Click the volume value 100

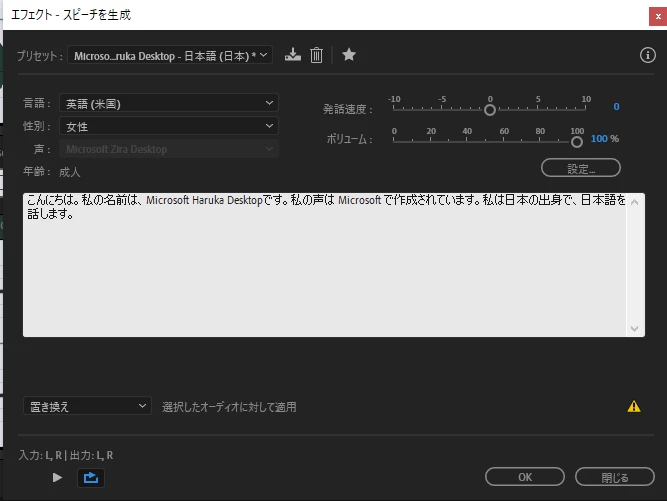(599, 139)
